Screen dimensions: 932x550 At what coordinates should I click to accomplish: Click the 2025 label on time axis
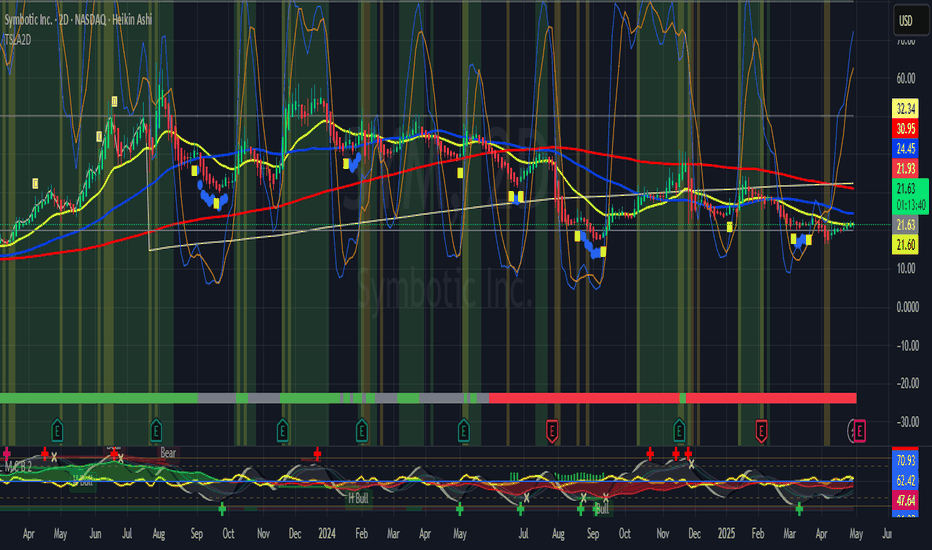pyautogui.click(x=726, y=533)
